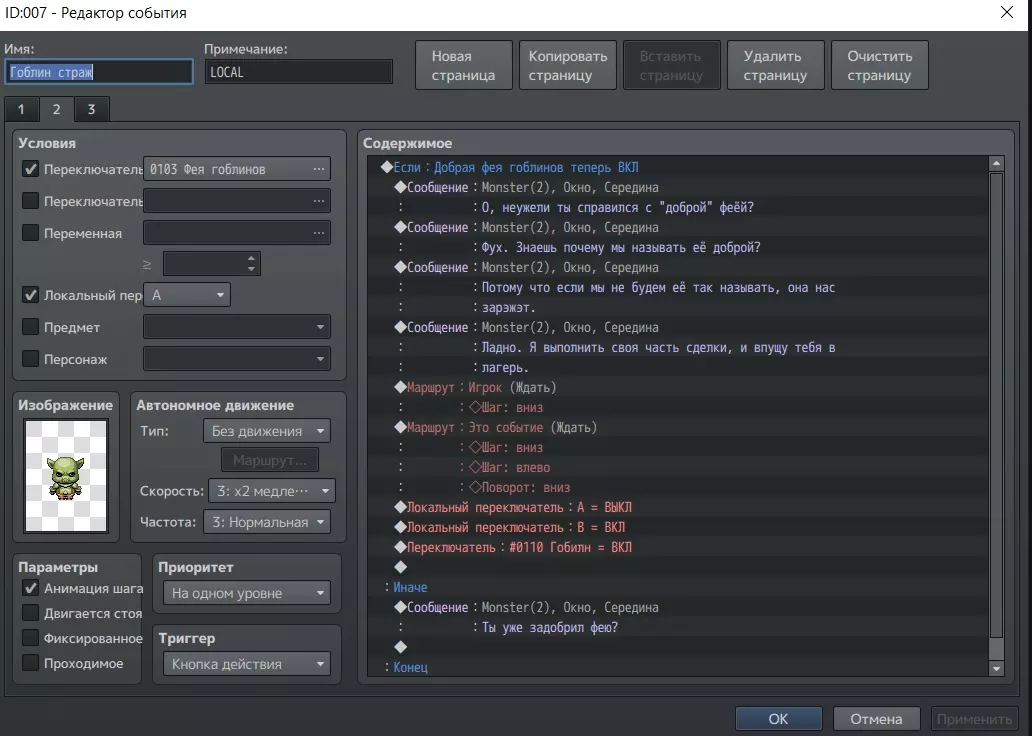Open Предмет dropdown list
The width and height of the screenshot is (1032, 736).
coord(237,327)
